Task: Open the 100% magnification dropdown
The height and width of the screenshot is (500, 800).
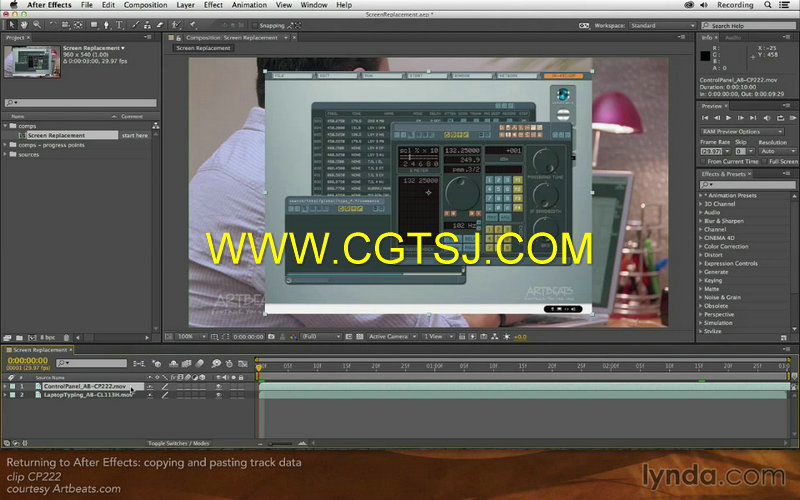Action: (x=191, y=337)
